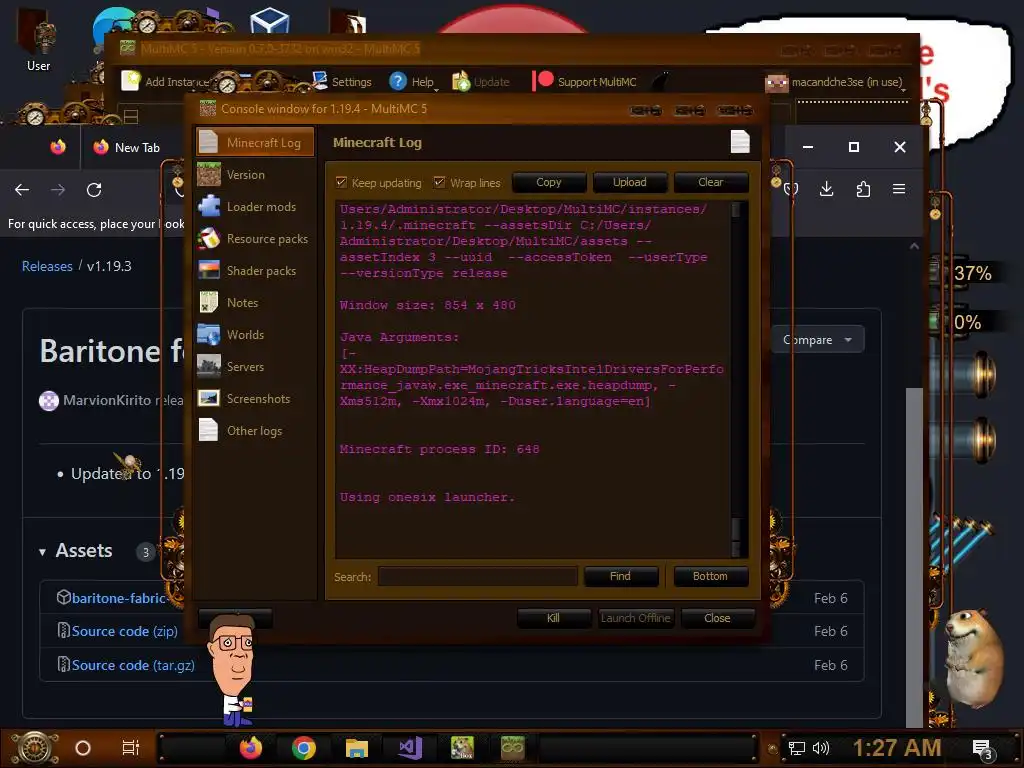Kill the running Minecraft process
Viewport: 1024px width, 768px height.
[x=553, y=618]
